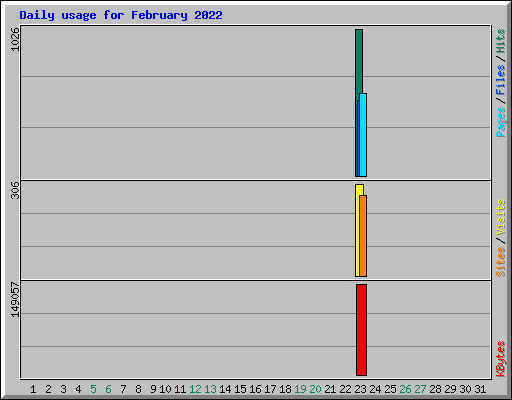512x400 pixels.
Task: Click the cyan Pages bar for day 23
Action: 363,135
